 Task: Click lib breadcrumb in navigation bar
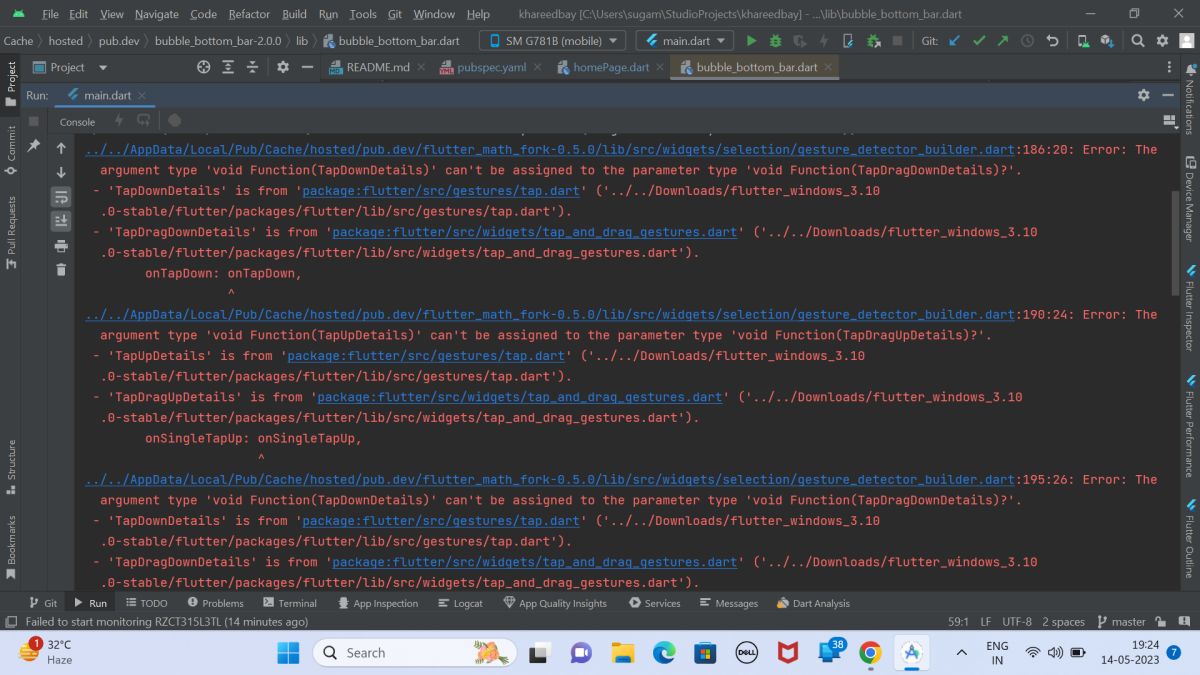(302, 41)
